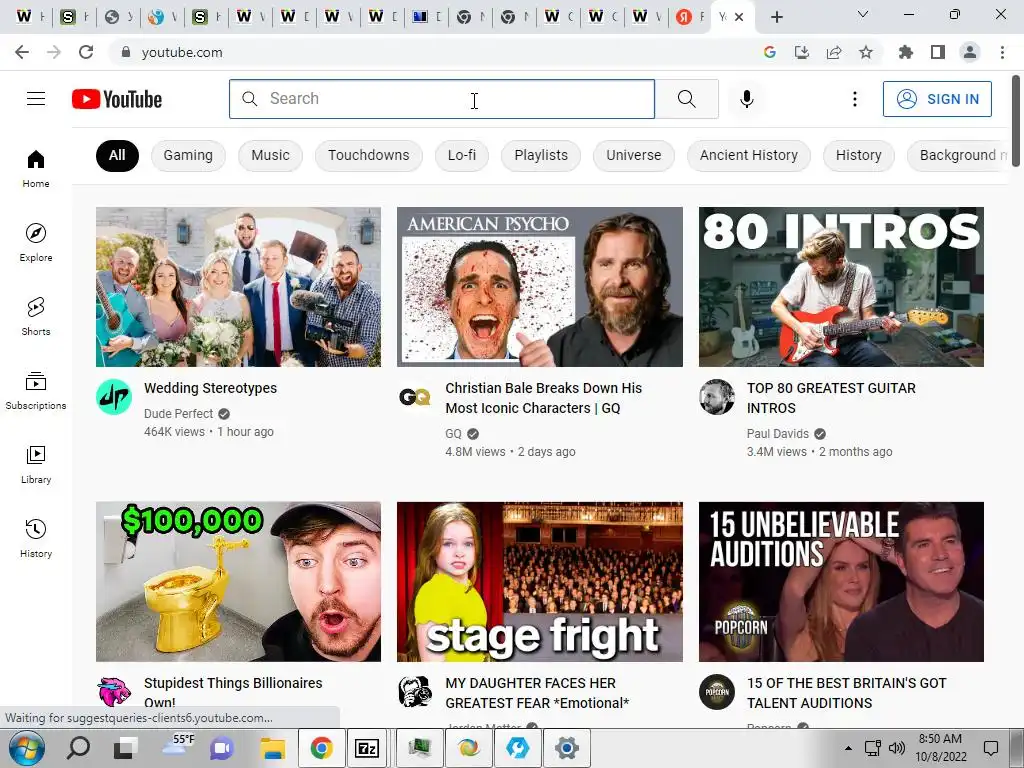Open Chrome profile avatar
This screenshot has height=768, width=1024.
970,52
